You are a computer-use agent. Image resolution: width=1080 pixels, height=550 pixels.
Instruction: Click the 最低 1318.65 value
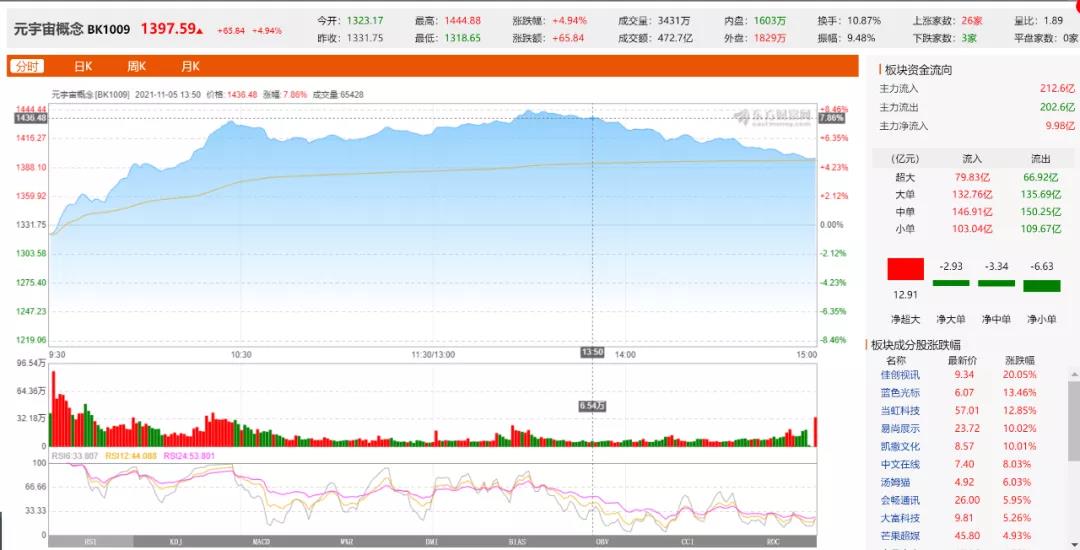(x=462, y=39)
